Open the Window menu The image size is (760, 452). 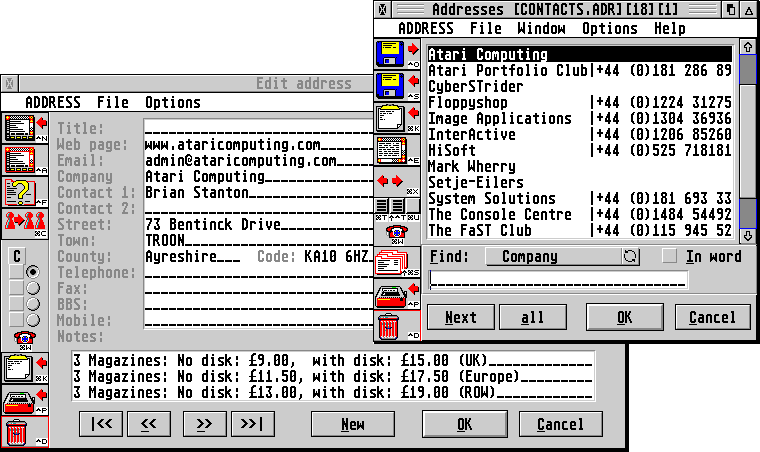tap(541, 29)
